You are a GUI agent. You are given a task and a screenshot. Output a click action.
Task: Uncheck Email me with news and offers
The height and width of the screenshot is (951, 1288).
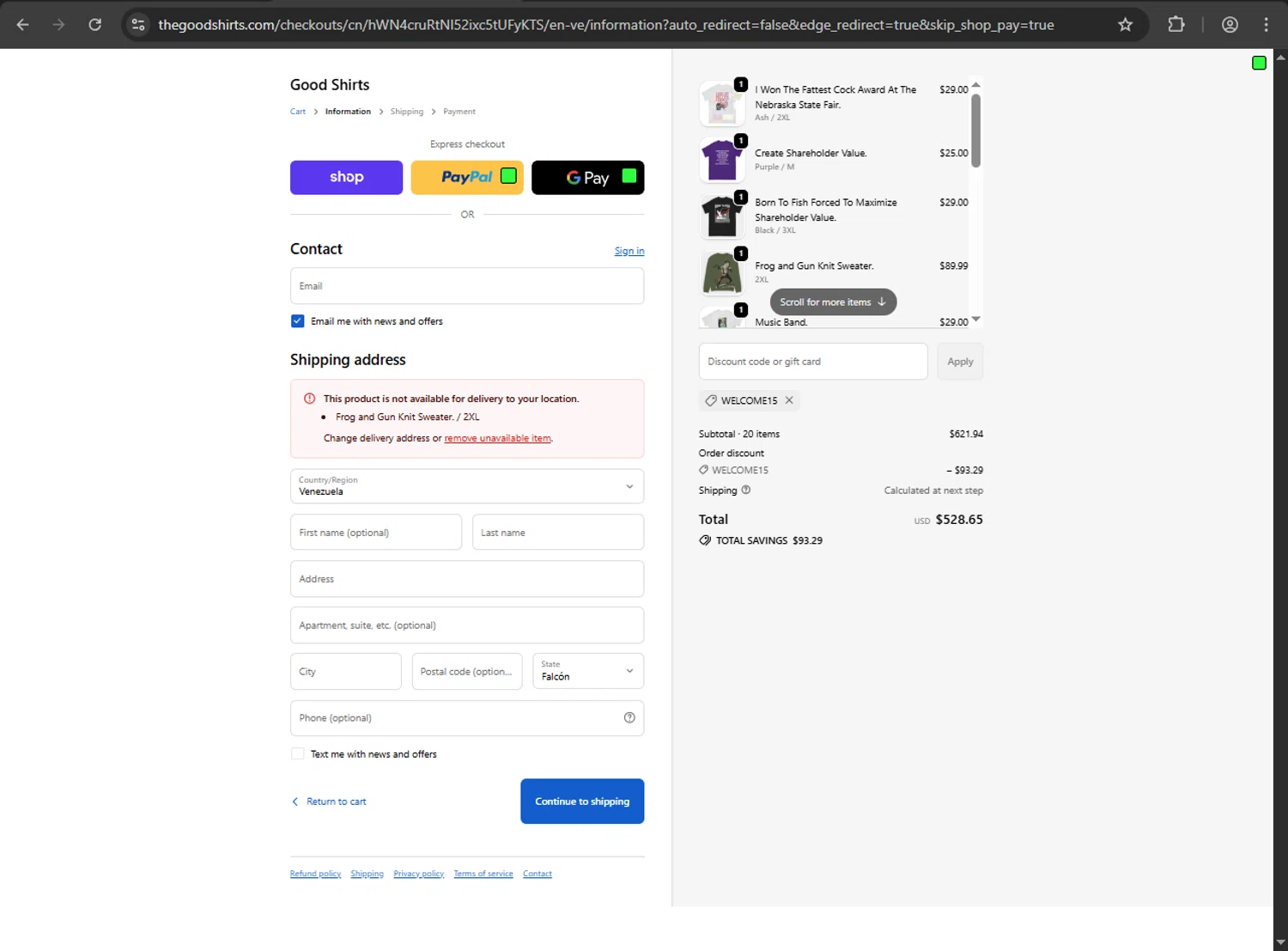tap(297, 321)
